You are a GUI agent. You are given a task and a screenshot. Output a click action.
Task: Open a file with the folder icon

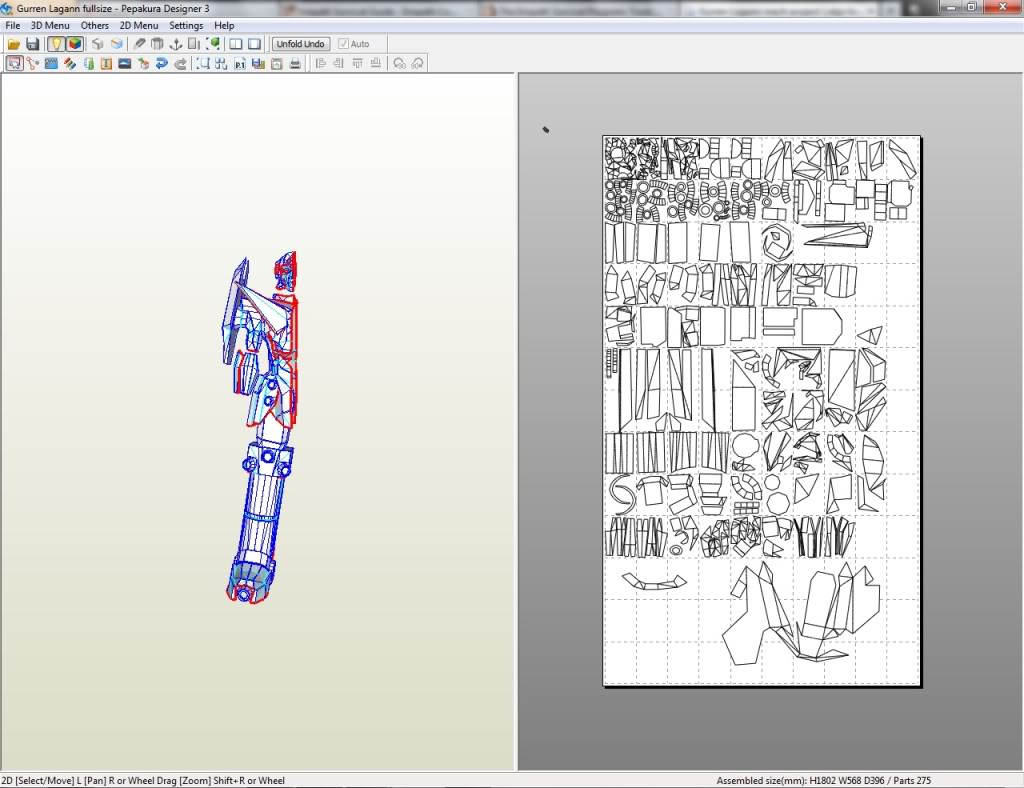click(14, 44)
